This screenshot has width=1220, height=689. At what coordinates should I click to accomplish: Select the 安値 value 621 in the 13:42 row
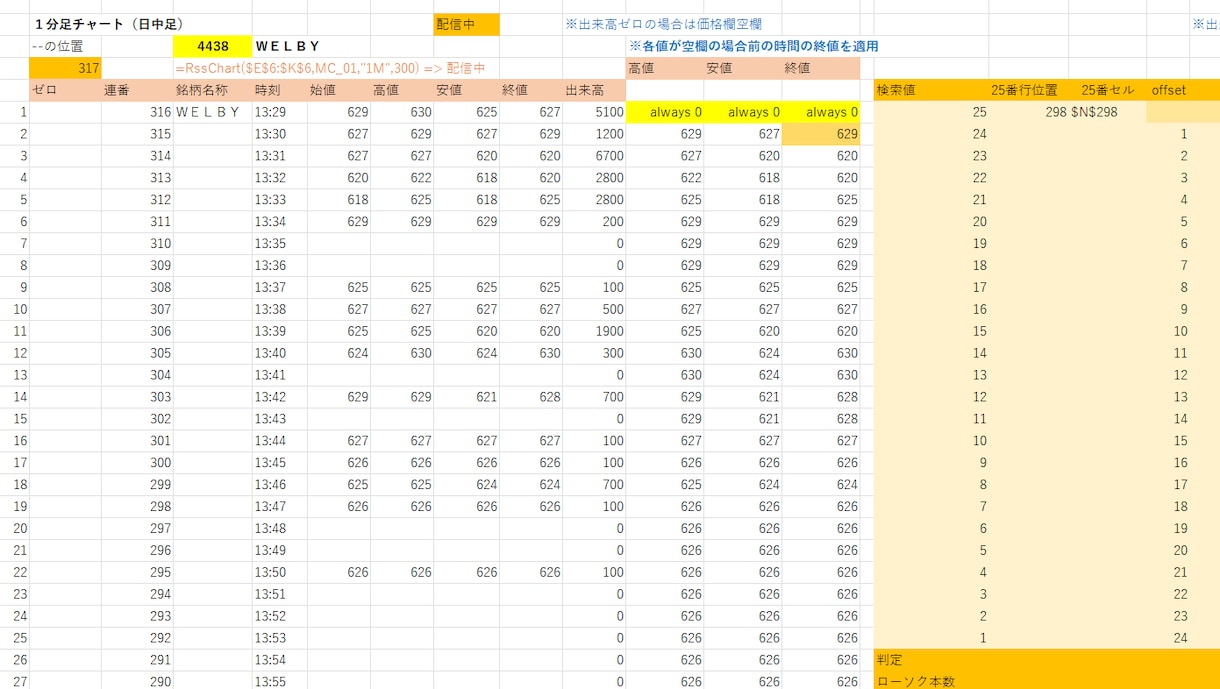466,397
